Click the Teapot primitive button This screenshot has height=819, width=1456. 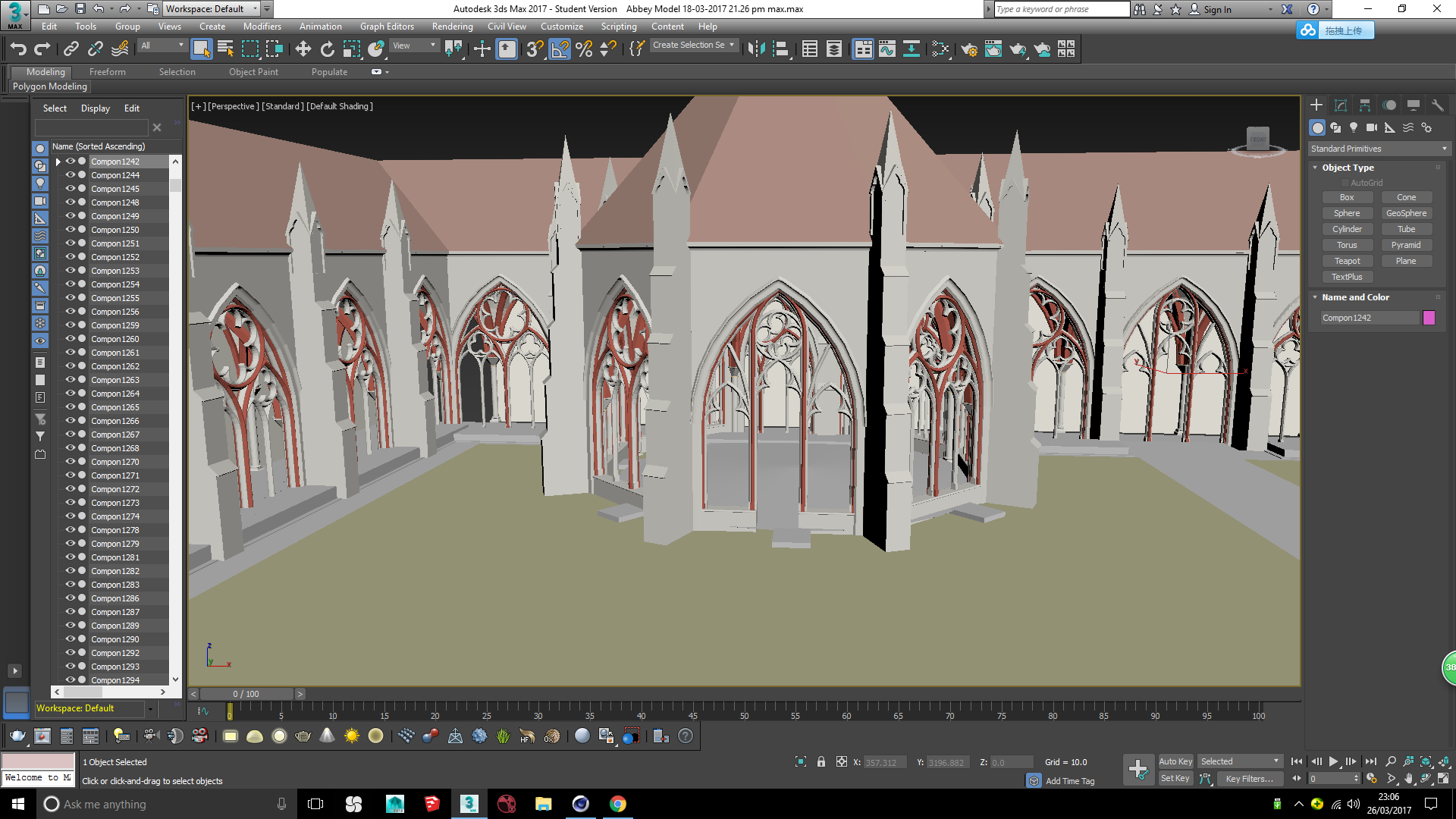click(1347, 261)
